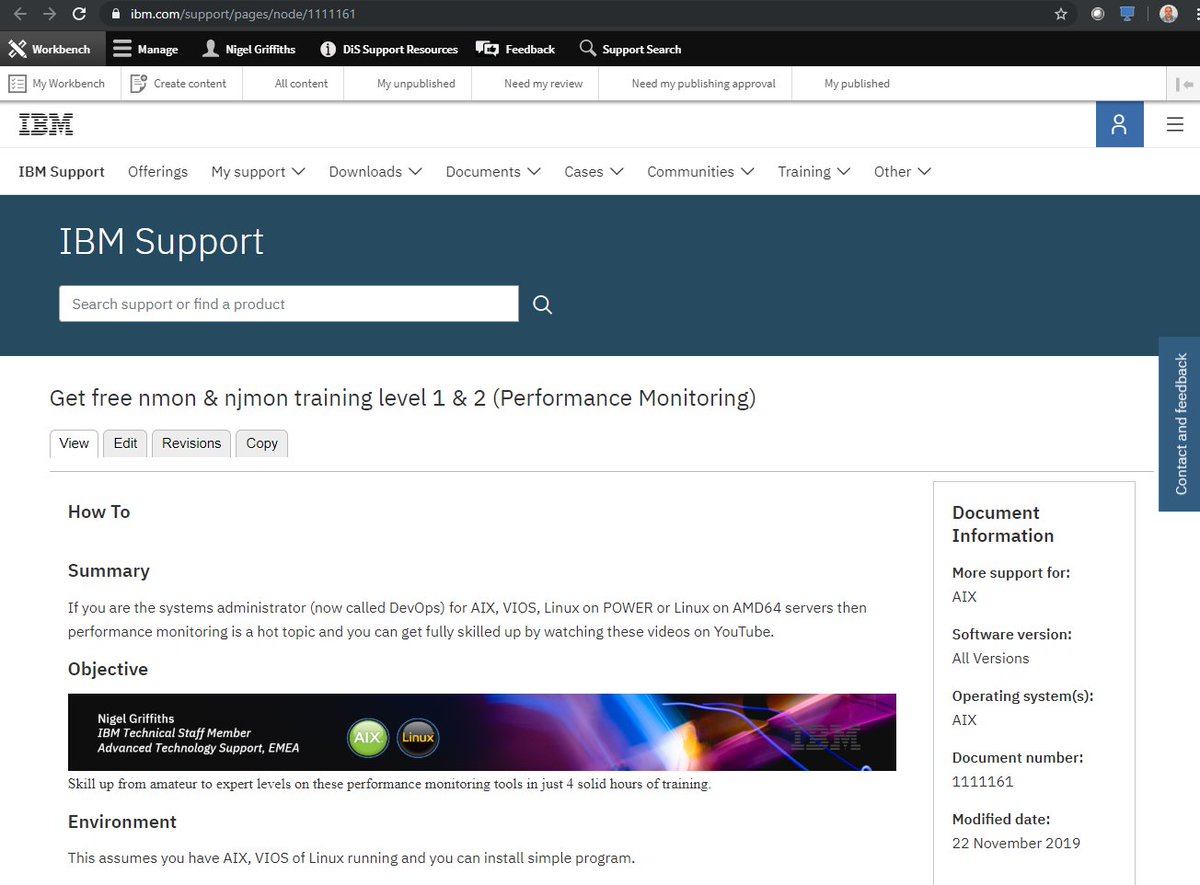Open Support Search in admin bar
This screenshot has height=885, width=1200.
click(x=631, y=49)
